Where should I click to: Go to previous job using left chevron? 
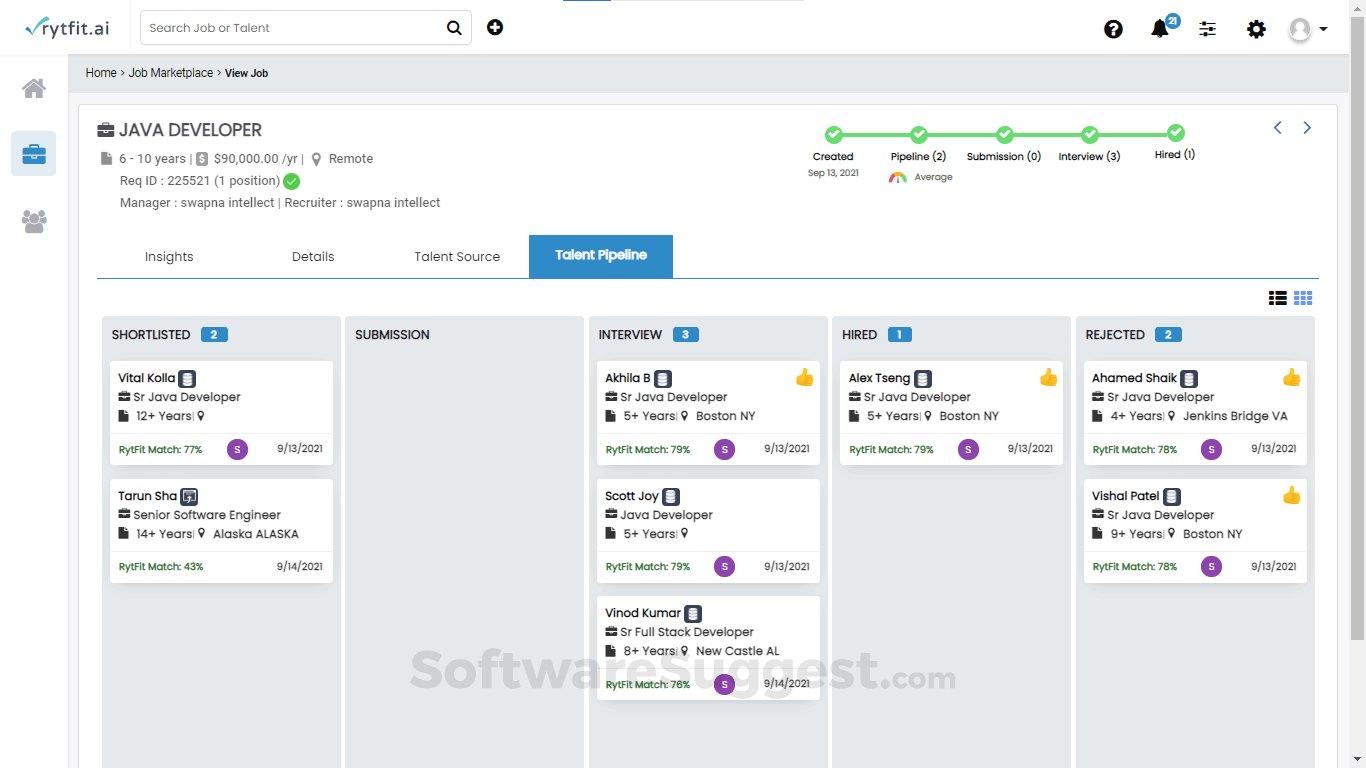(x=1277, y=128)
